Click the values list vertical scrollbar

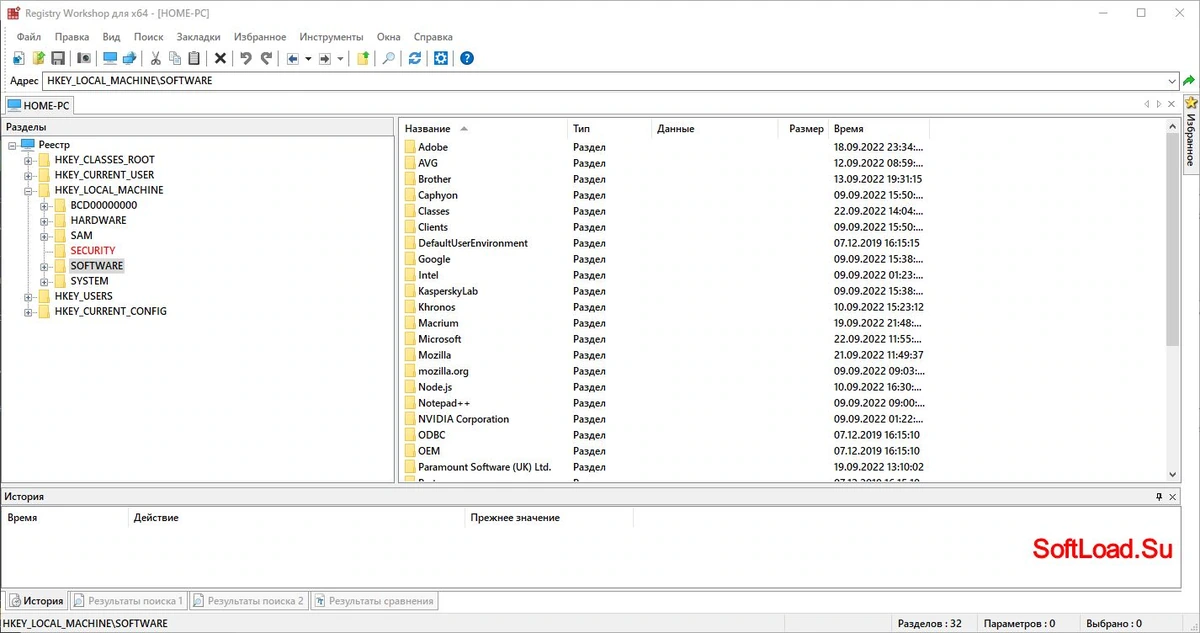(1173, 300)
